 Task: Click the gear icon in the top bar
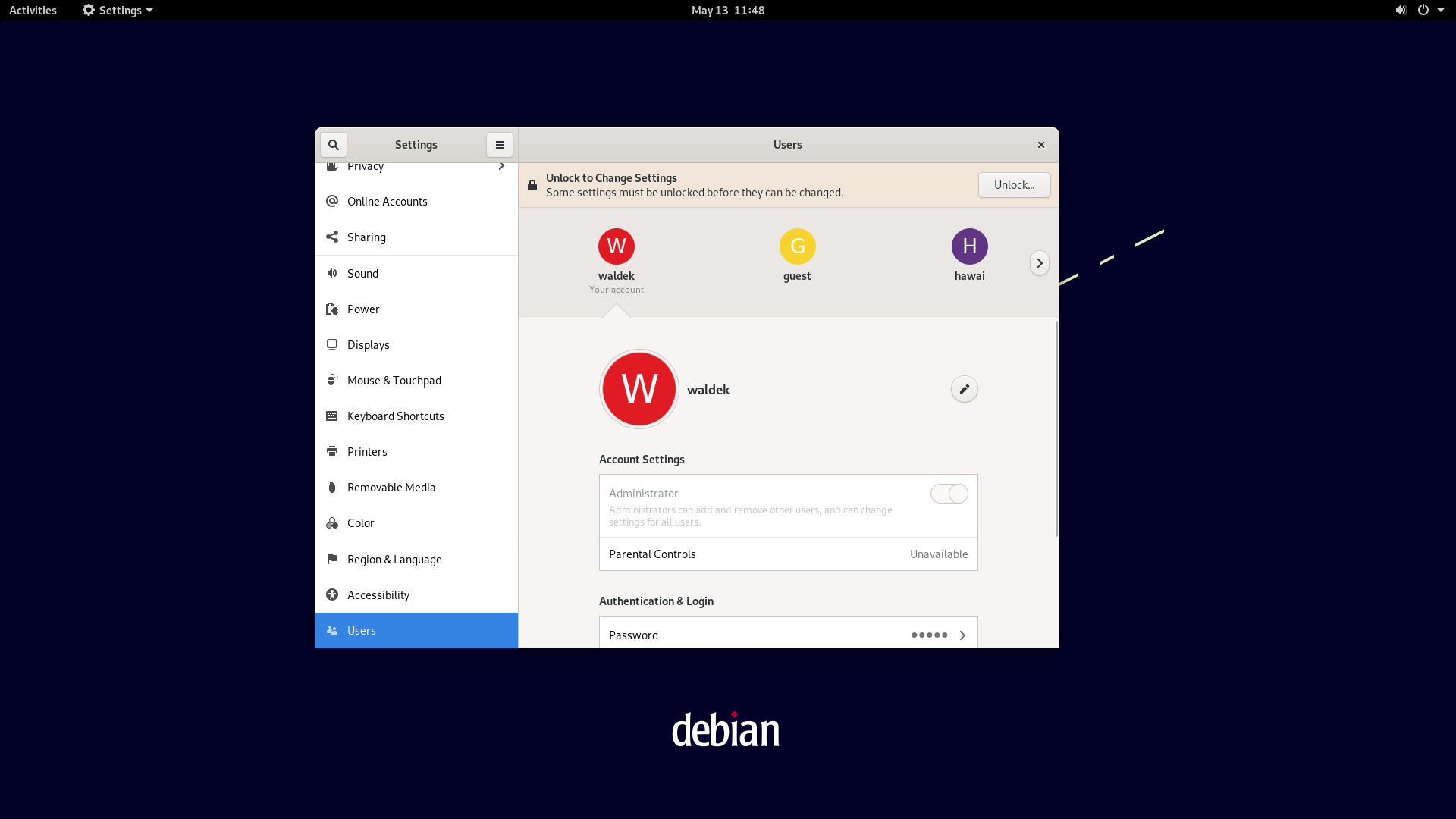click(89, 10)
